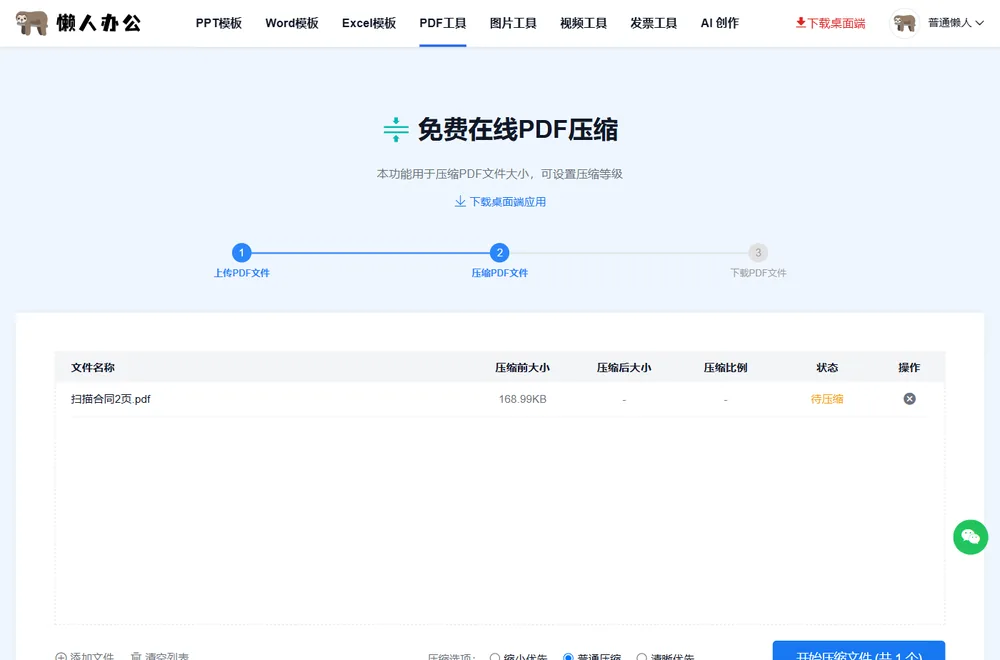Click the 文件名称 column header

pos(92,367)
